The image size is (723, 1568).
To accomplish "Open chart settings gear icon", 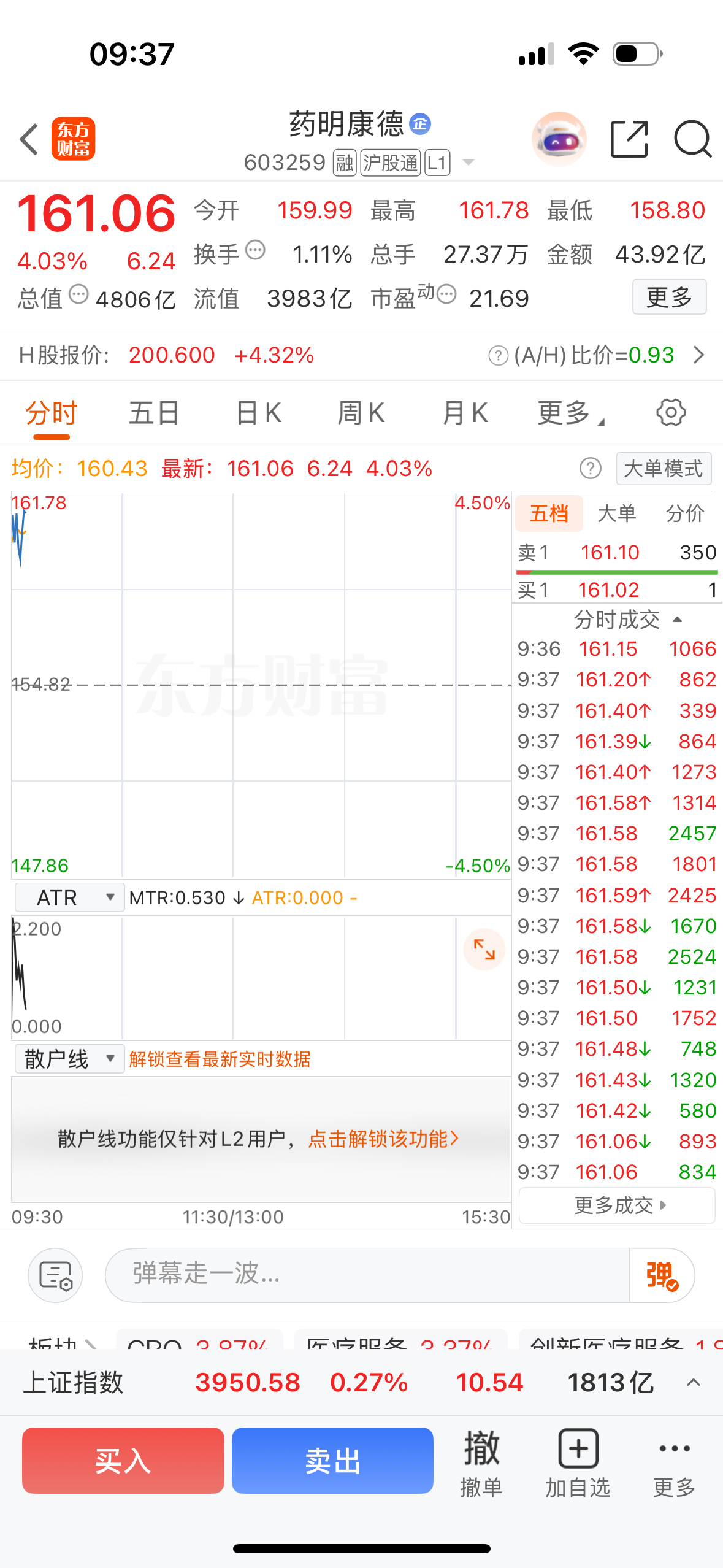I will 671,412.
